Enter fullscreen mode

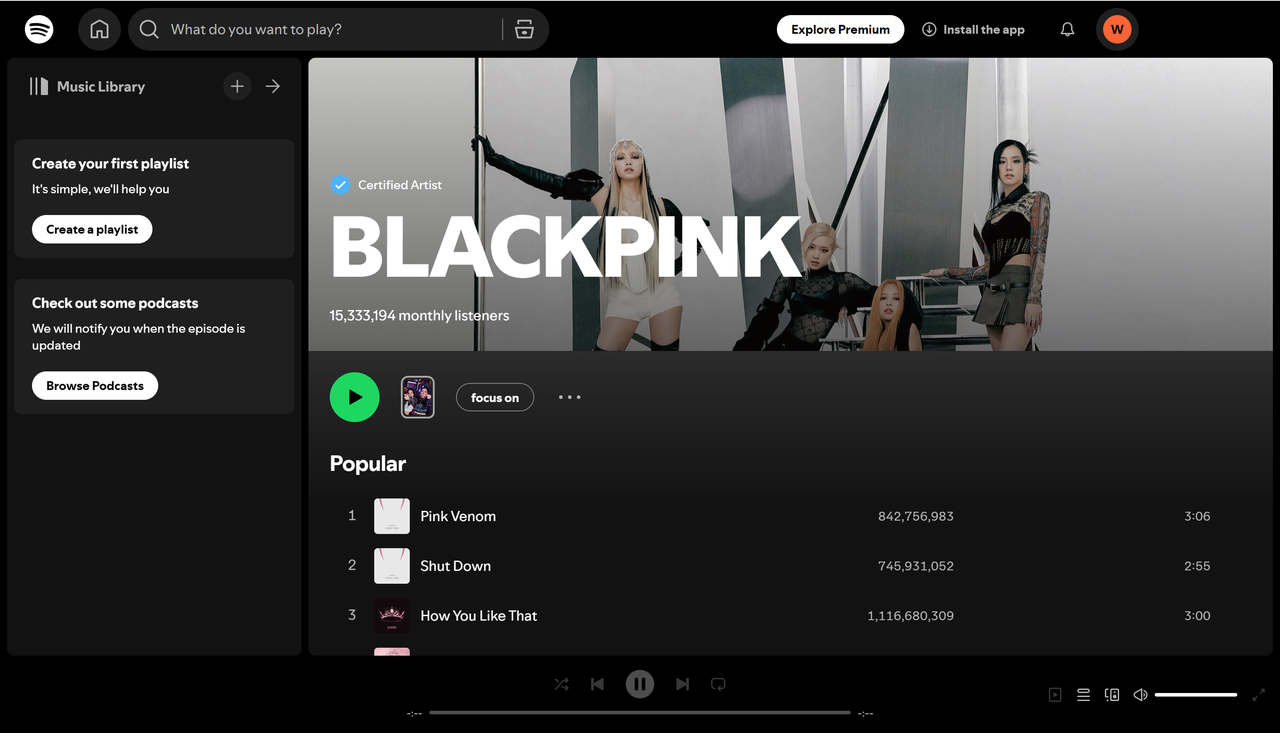tap(1258, 694)
